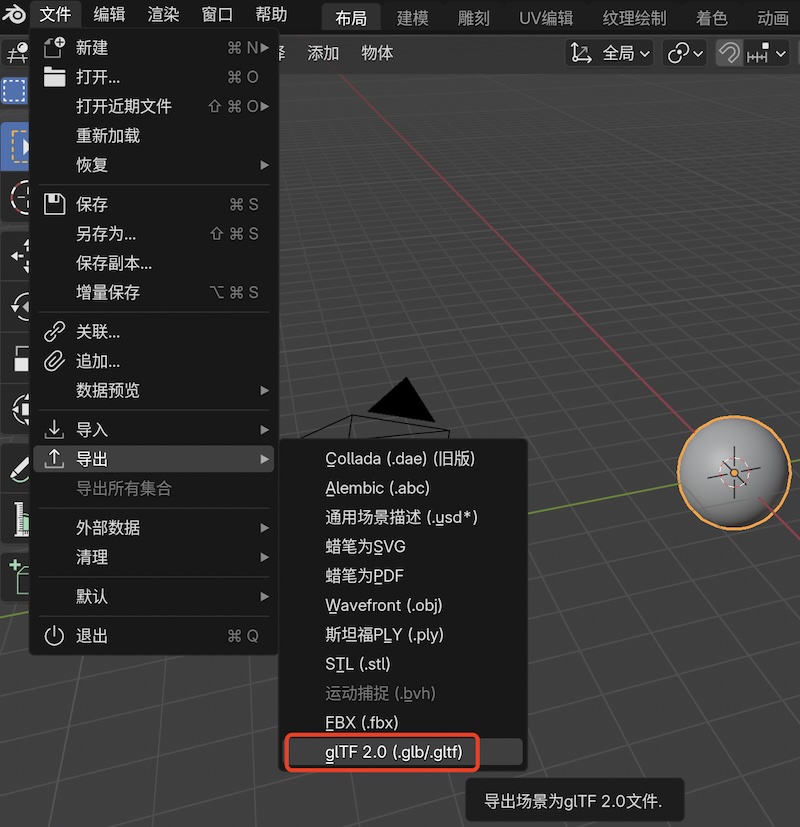Choose 保存副本... menu entry

click(153, 263)
